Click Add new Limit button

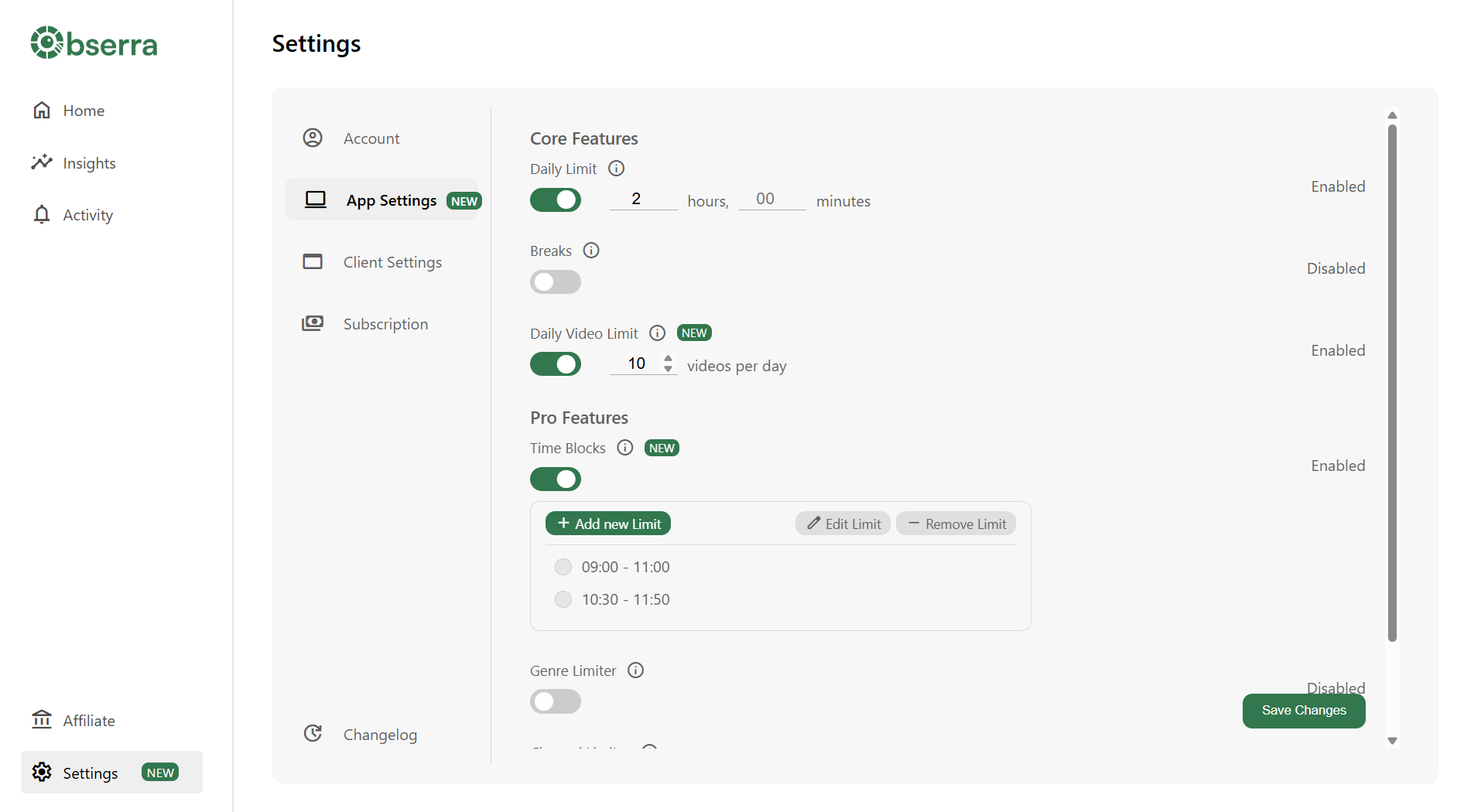(x=608, y=524)
